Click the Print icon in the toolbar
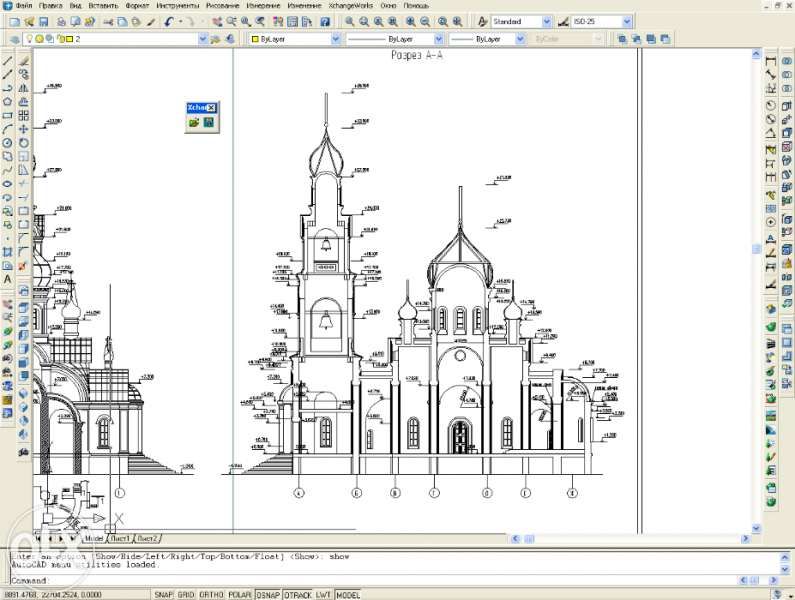 [x=62, y=21]
